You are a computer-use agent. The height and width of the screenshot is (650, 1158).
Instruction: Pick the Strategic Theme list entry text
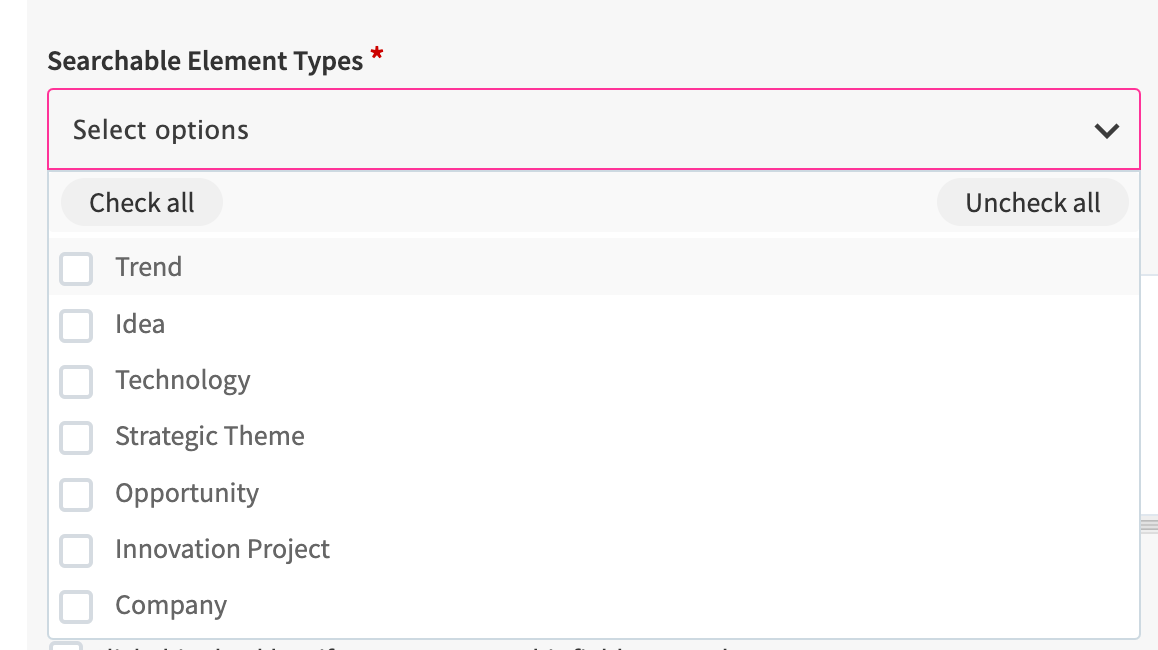pos(210,436)
